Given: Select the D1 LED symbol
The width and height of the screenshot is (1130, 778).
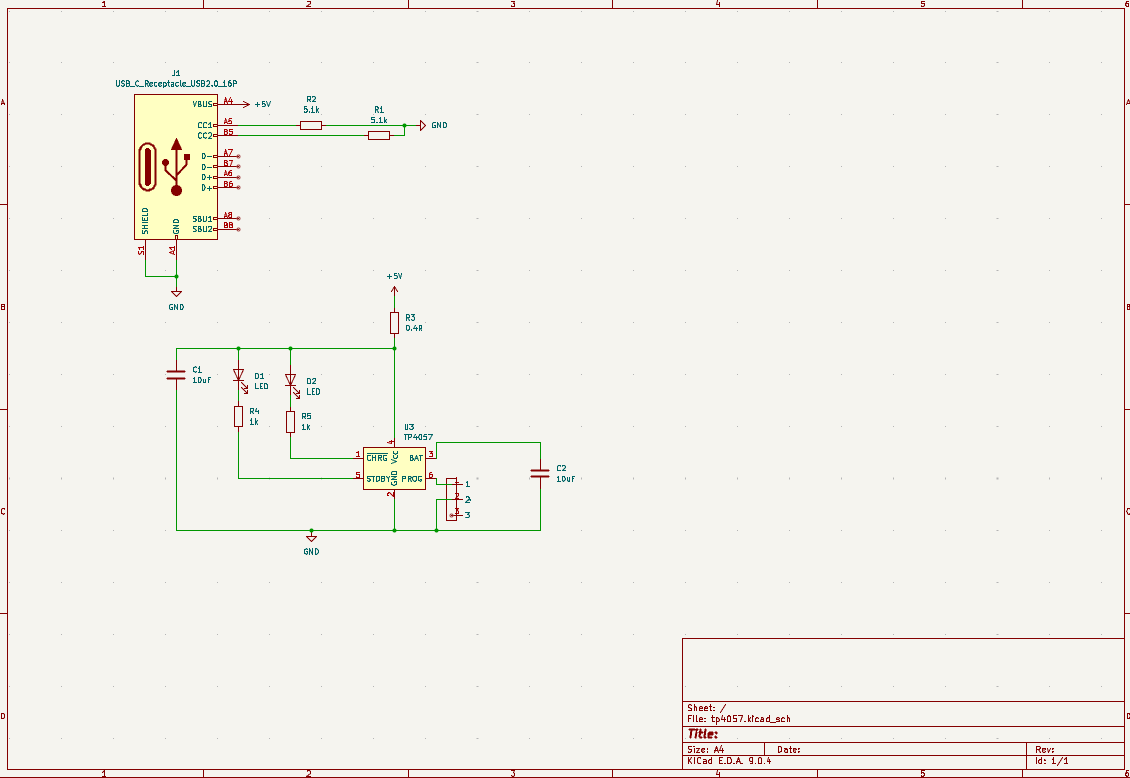Looking at the screenshot, I should click(238, 376).
